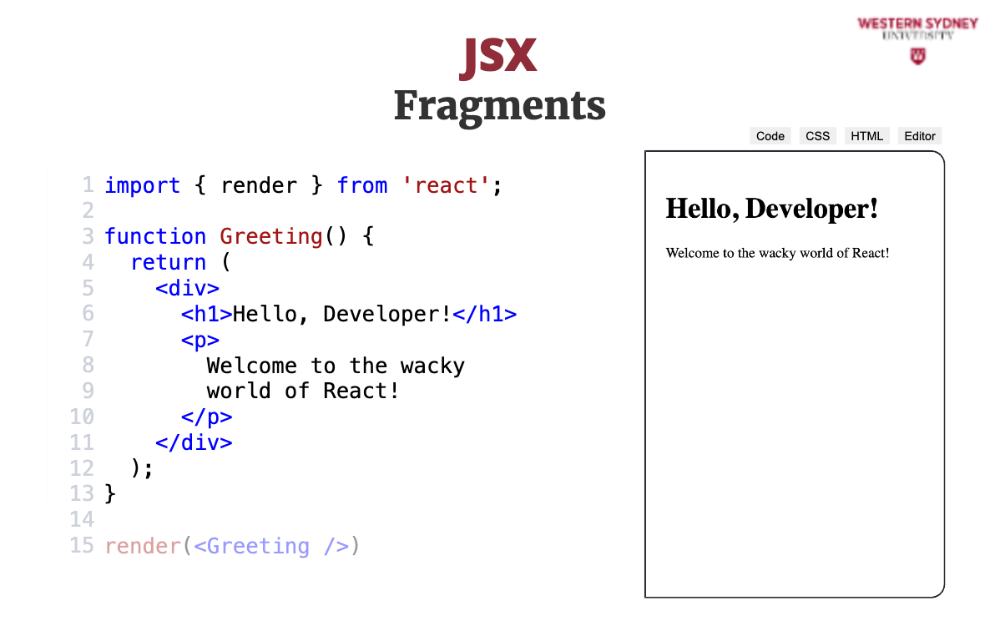Screen dimensions: 1000x624
Task: Click the return keyword on line 4
Action: (x=168, y=263)
